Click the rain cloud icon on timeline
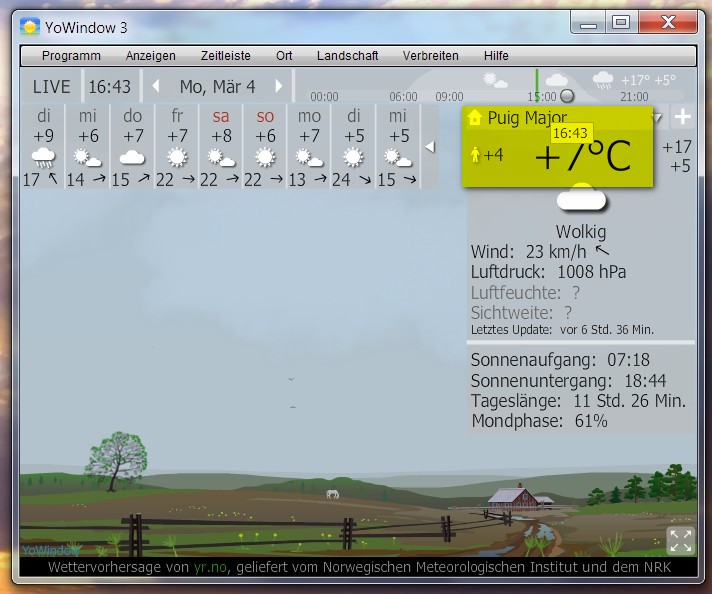This screenshot has width=712, height=594. [603, 80]
